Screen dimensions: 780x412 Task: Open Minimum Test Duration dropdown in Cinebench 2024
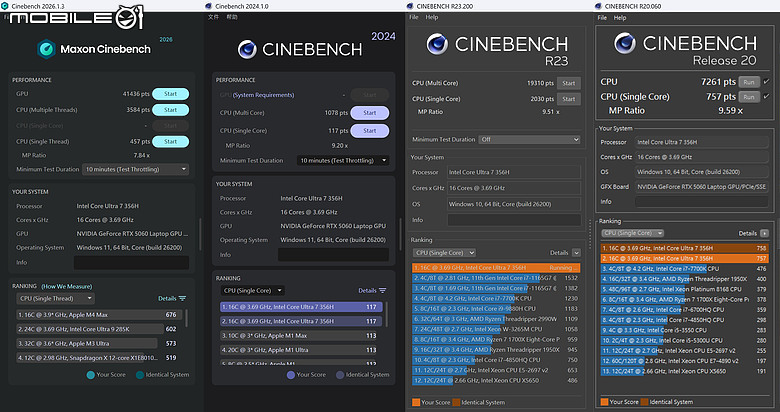[343, 160]
